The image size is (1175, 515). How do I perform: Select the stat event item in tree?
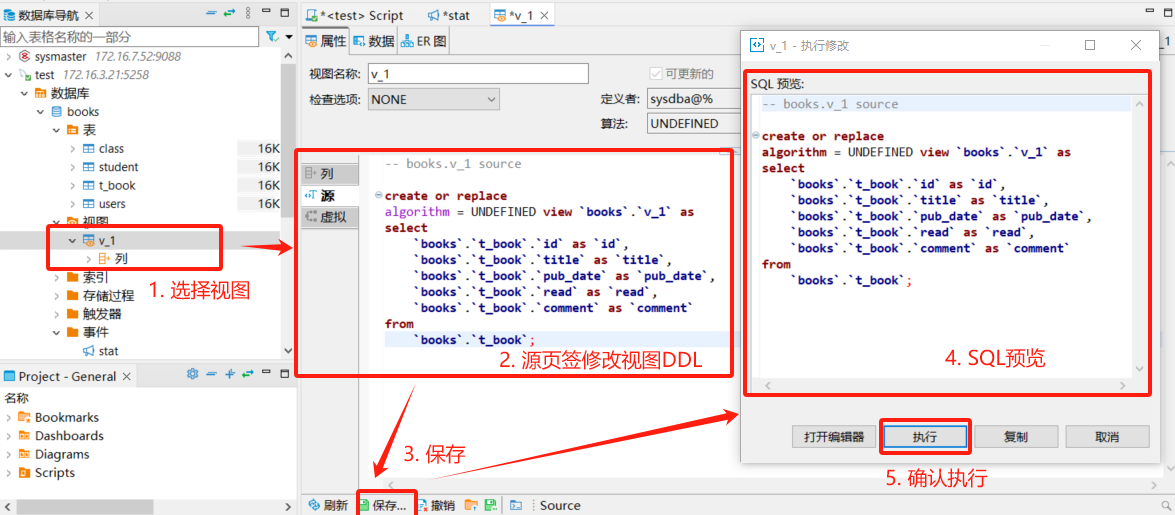[x=108, y=351]
